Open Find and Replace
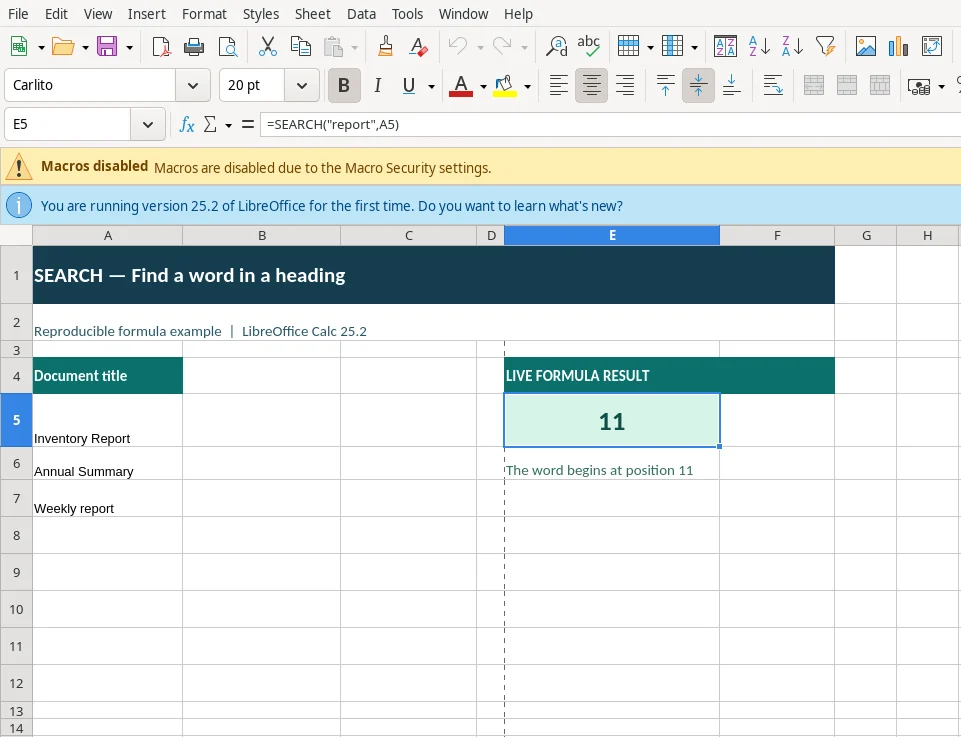Image resolution: width=961 pixels, height=737 pixels. pyautogui.click(x=556, y=47)
